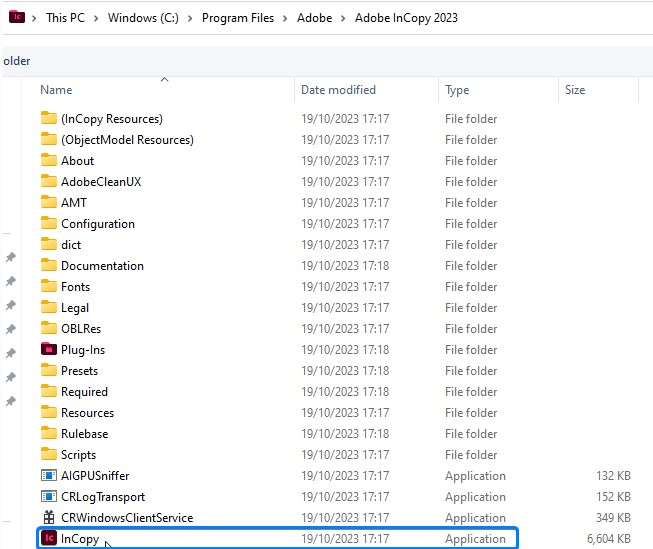This screenshot has width=653, height=549.
Task: Select the Scripts folder name
Action: coord(78,455)
